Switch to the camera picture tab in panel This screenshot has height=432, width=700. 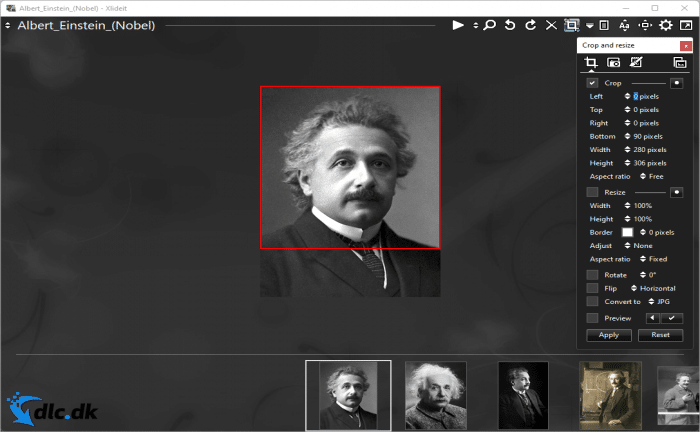coord(613,62)
